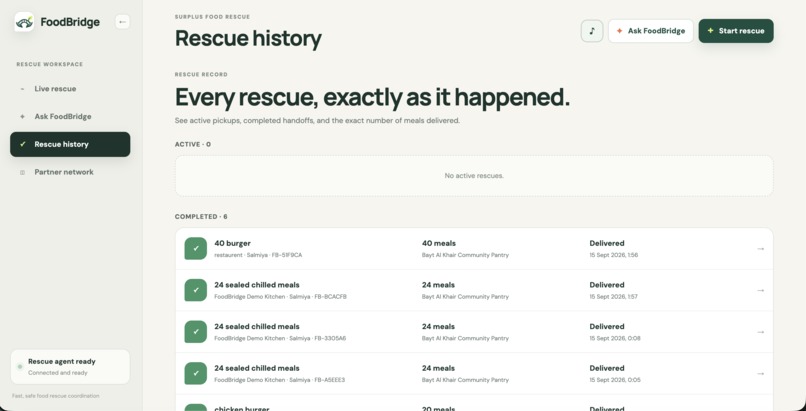Click the FoodBridge logo icon
Viewport: 806px width, 411px height.
tap(24, 22)
